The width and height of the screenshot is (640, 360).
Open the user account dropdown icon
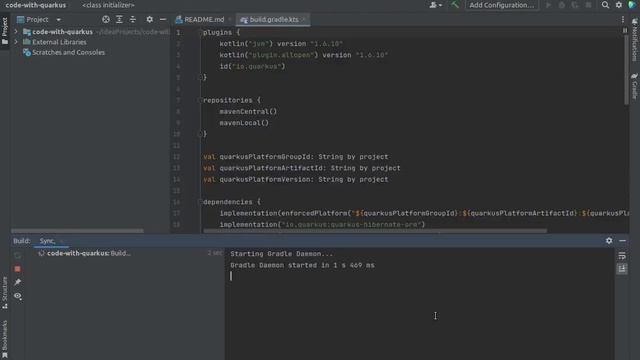tap(435, 5)
